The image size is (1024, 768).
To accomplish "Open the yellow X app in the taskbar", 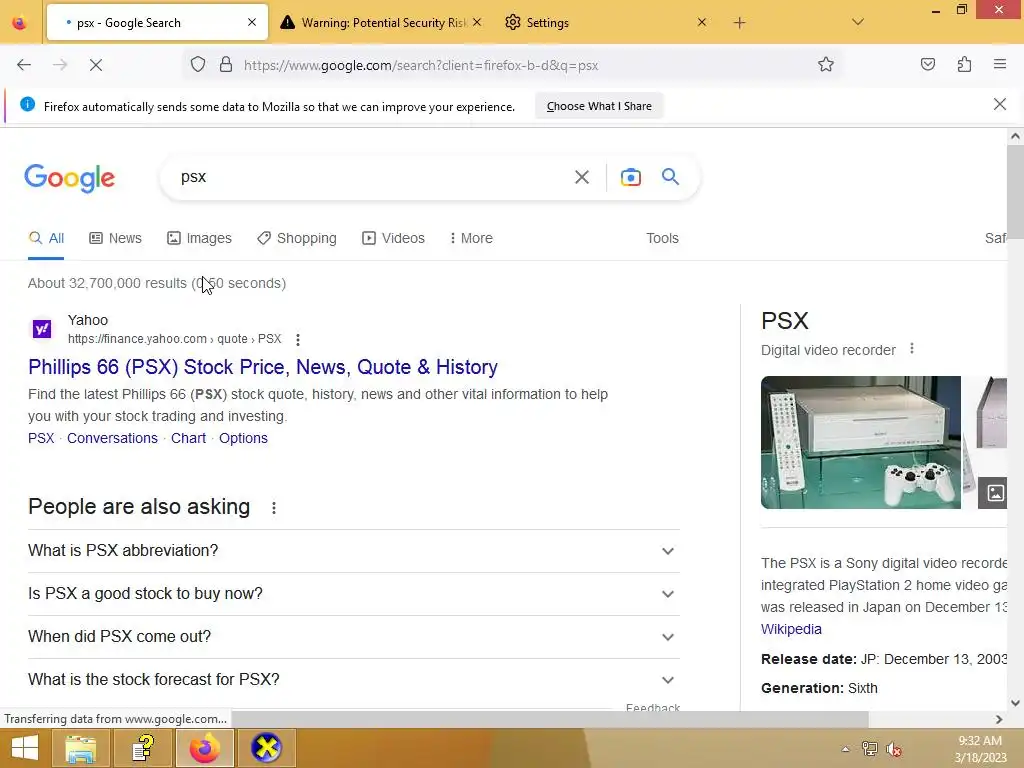I will [x=266, y=748].
